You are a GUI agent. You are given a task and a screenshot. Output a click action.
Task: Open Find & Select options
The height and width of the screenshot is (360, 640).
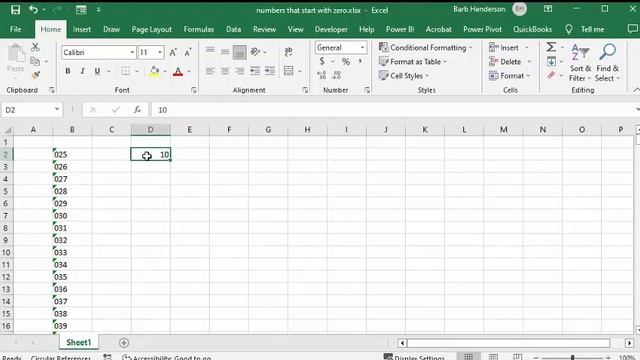pyautogui.click(x=607, y=62)
